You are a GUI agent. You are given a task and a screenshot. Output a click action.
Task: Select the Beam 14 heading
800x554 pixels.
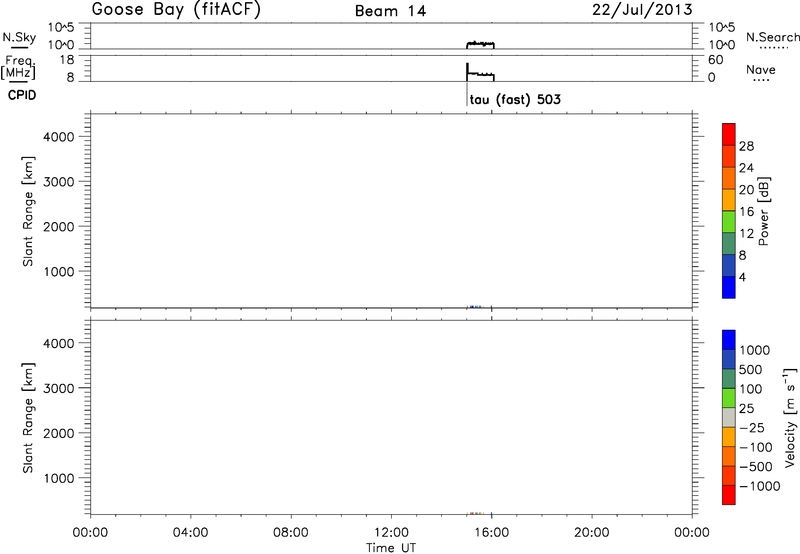tap(390, 11)
